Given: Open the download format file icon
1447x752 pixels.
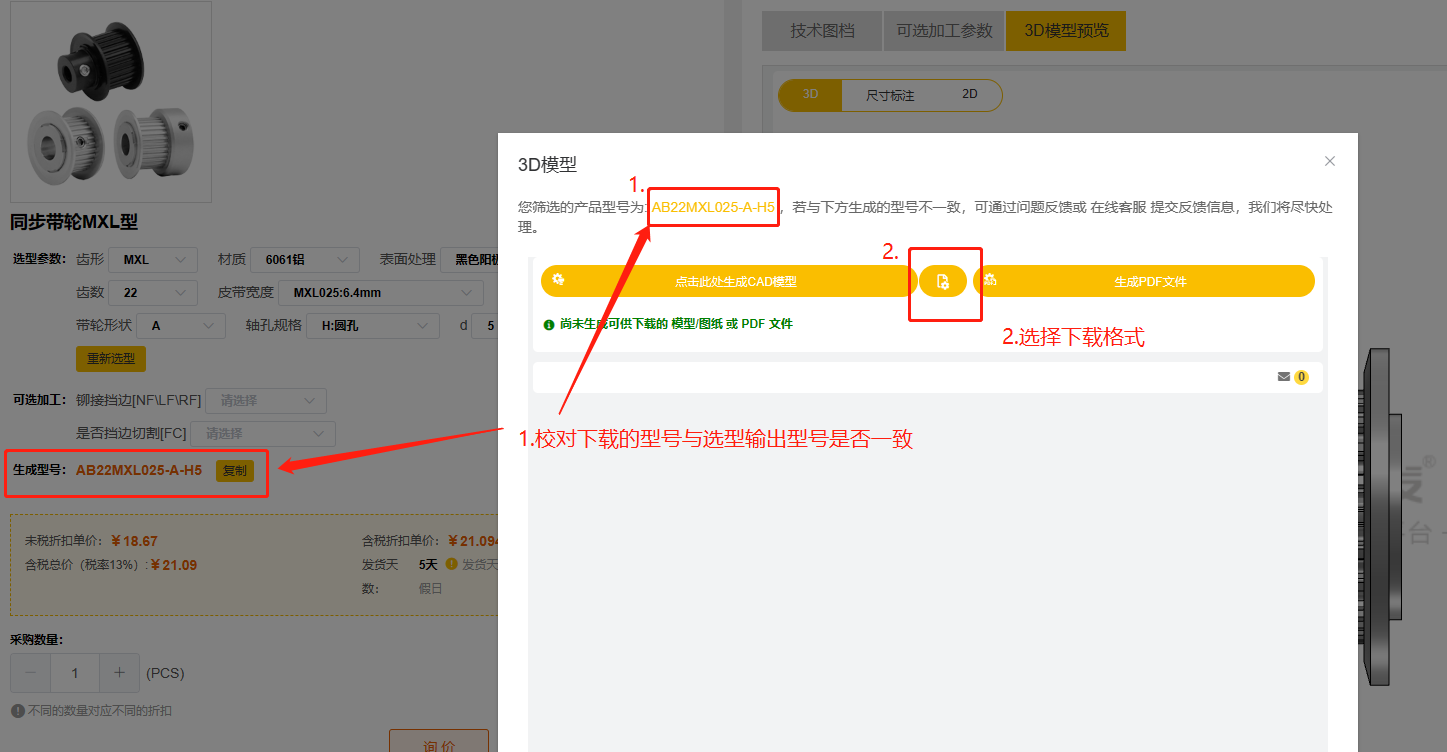Looking at the screenshot, I should (x=943, y=281).
